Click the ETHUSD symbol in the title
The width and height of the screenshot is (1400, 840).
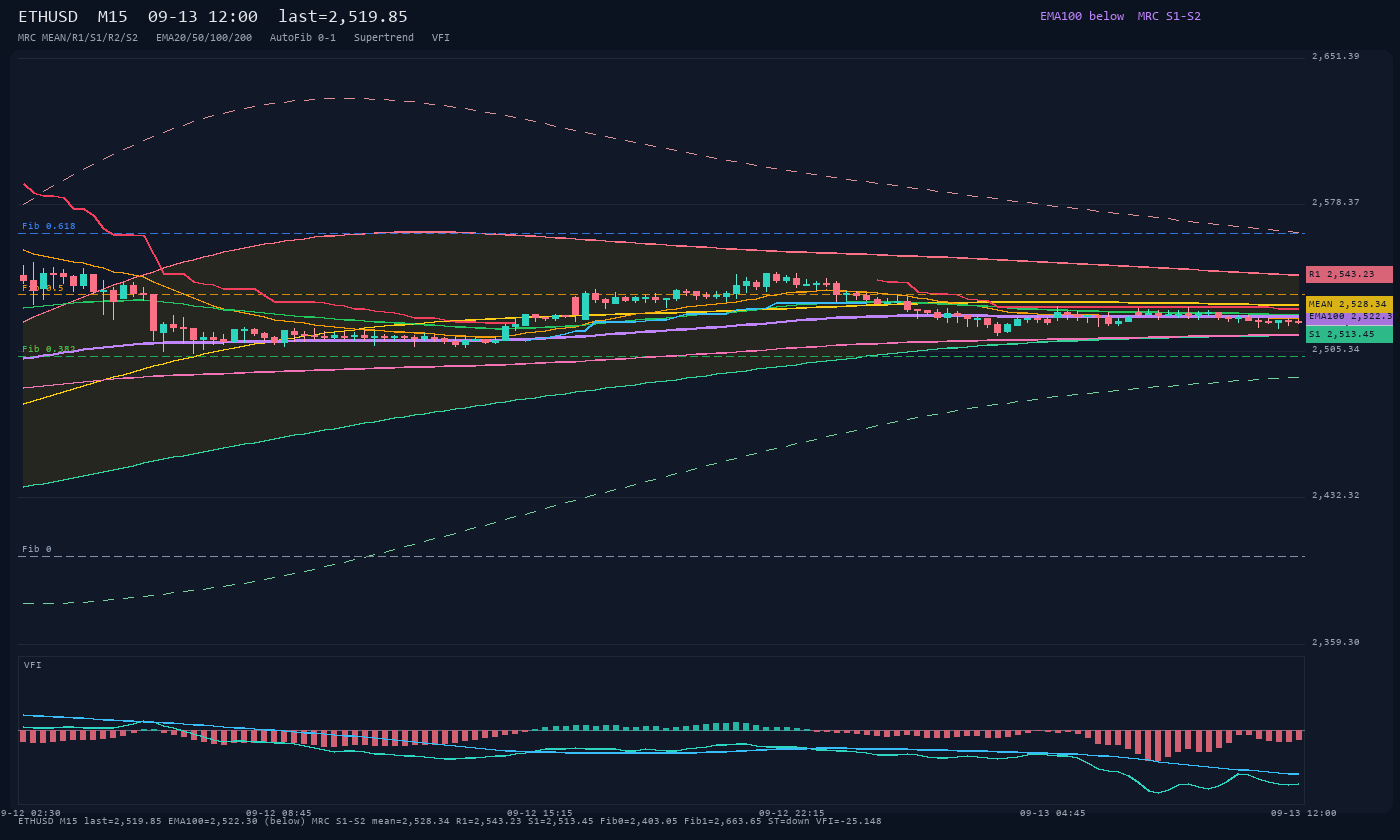click(x=48, y=17)
